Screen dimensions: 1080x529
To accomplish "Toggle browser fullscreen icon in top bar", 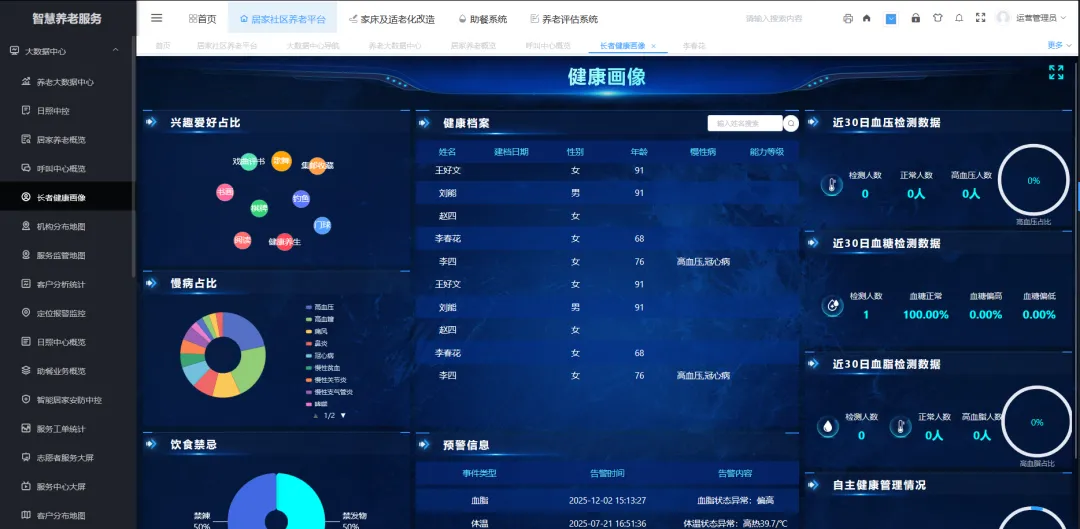I will (x=980, y=18).
